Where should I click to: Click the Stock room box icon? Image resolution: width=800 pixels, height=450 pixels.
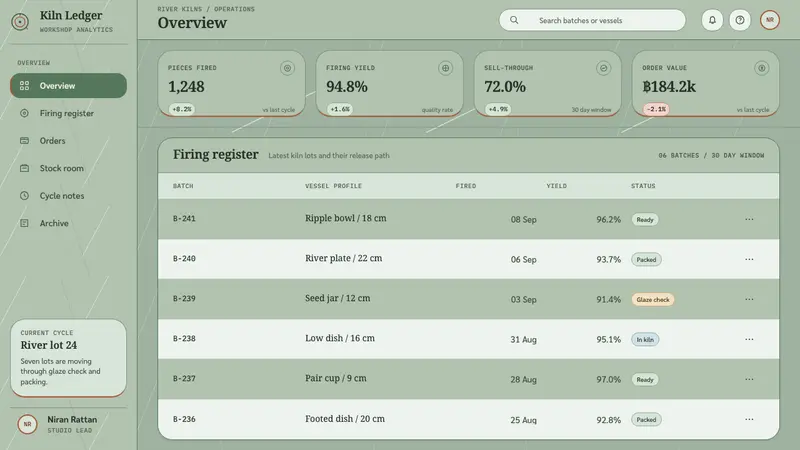tap(24, 168)
